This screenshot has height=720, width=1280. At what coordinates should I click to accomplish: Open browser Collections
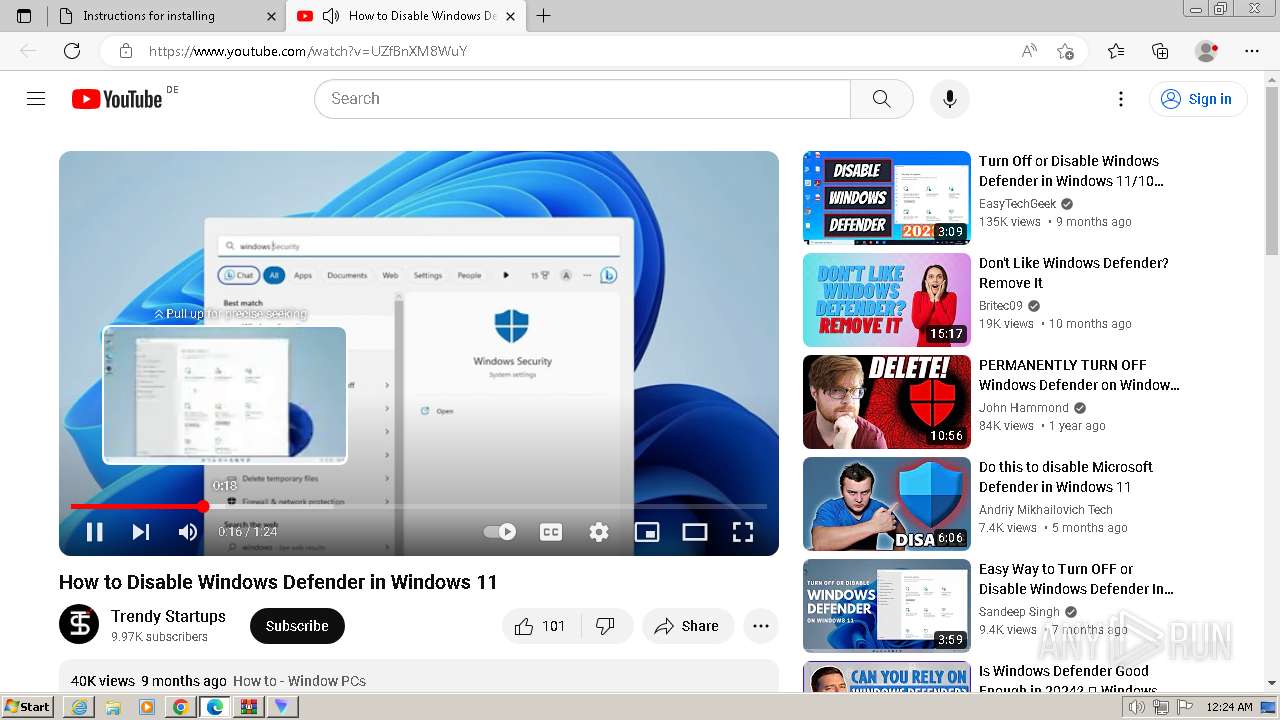tap(1160, 51)
